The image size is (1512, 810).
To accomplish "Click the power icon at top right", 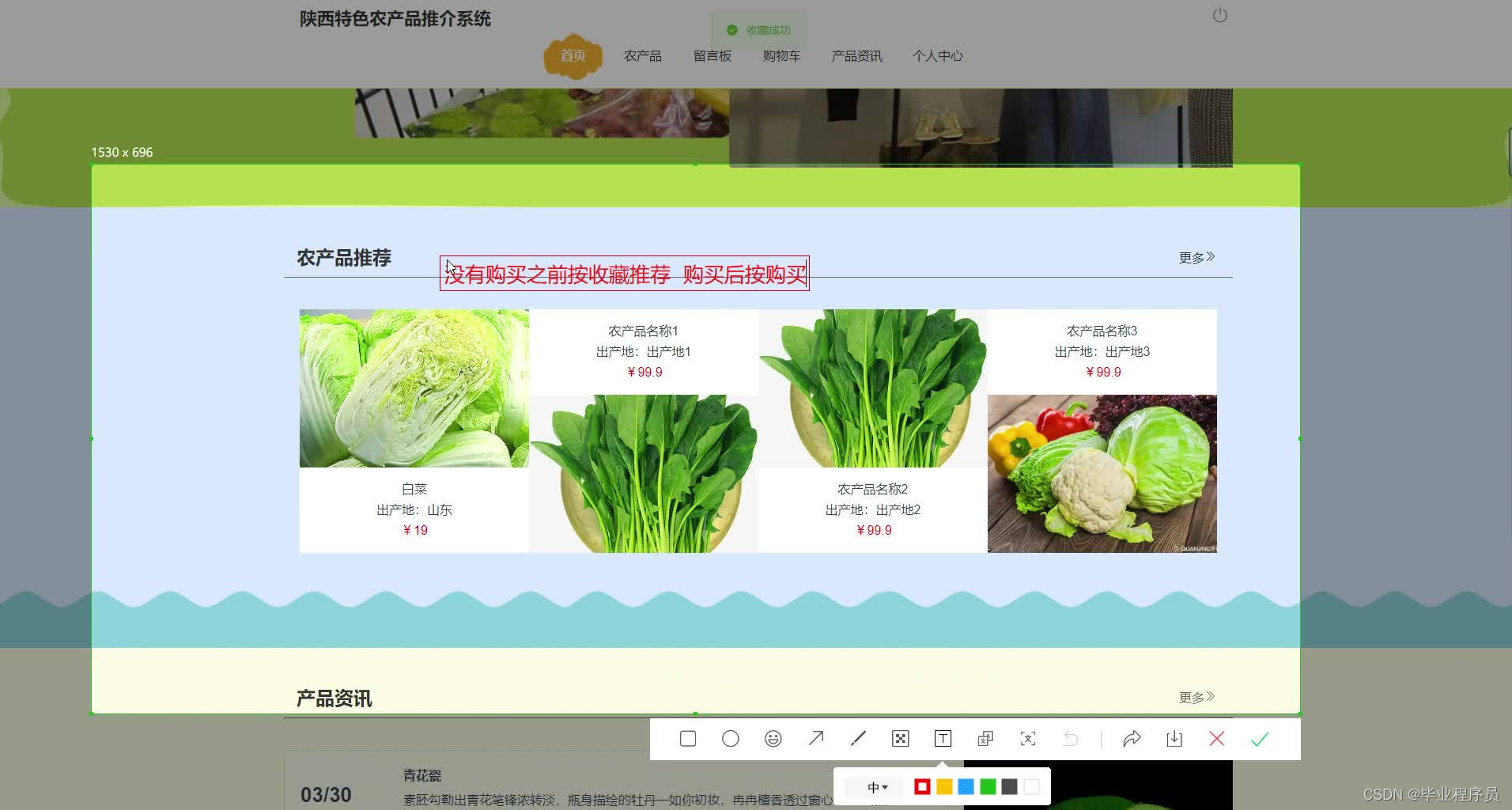I will click(1219, 15).
